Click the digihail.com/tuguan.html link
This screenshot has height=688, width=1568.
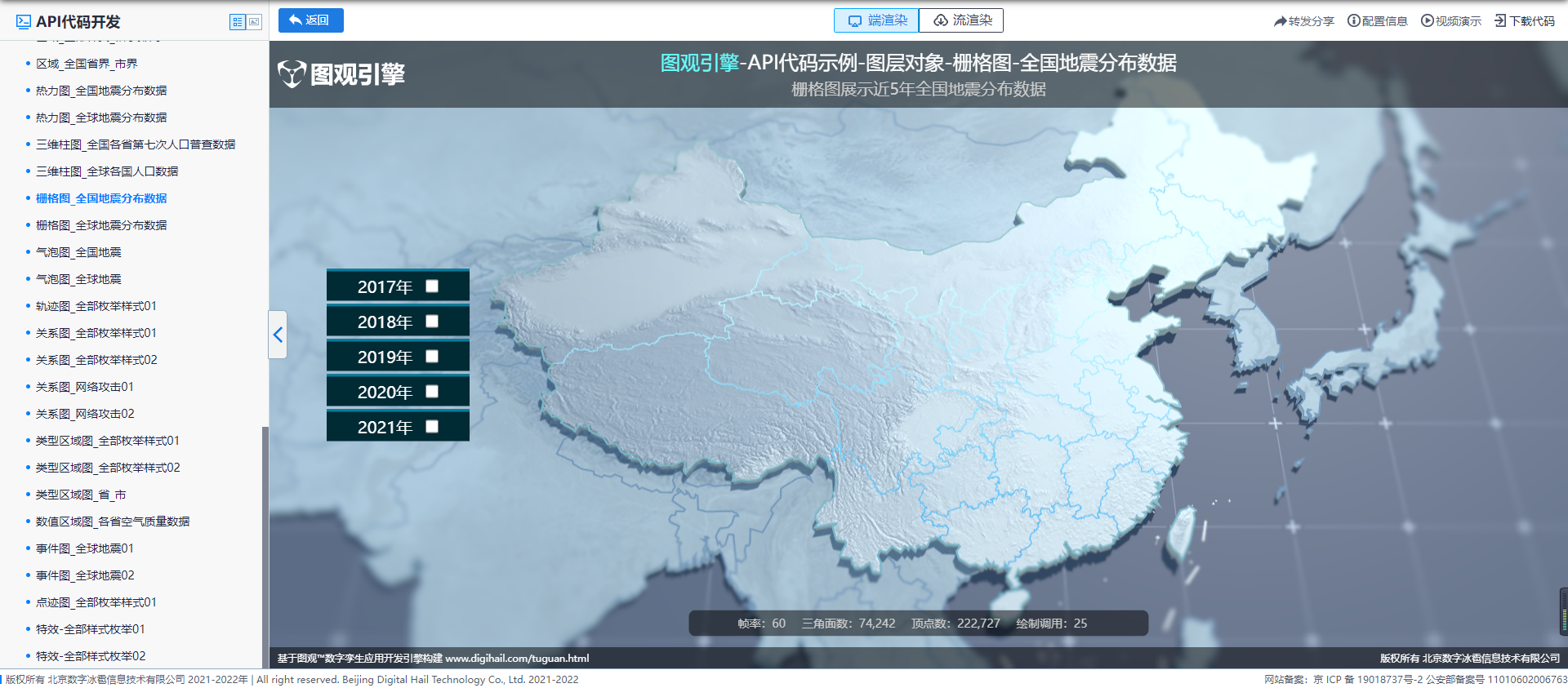click(517, 659)
